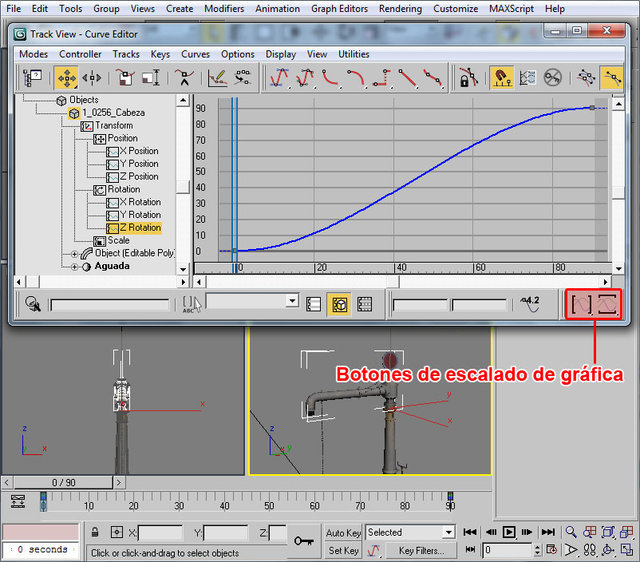Click the large key icon for Set Keys
This screenshot has width=640, height=562.
click(x=304, y=541)
